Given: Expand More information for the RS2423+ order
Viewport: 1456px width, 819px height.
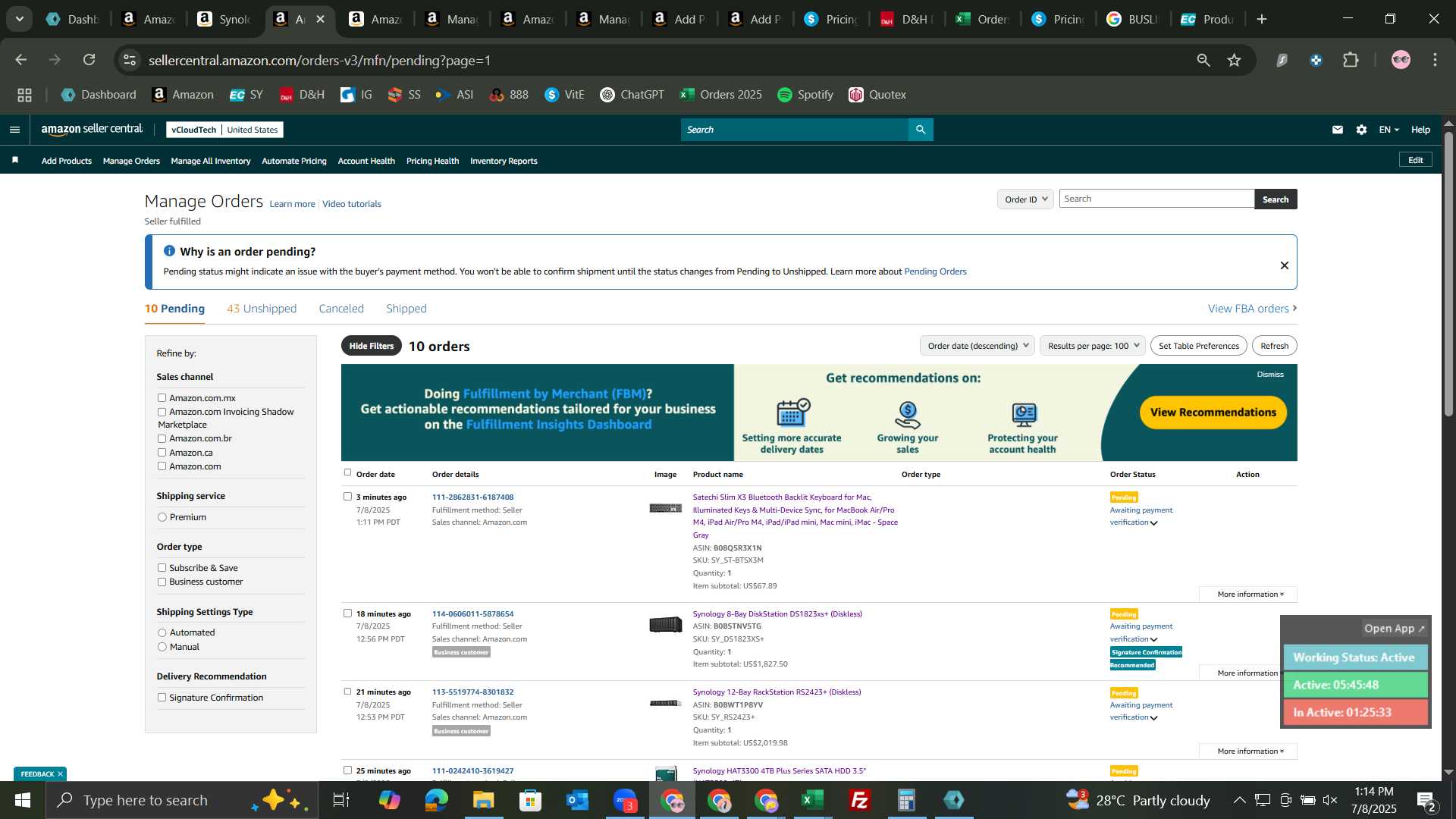Looking at the screenshot, I should coord(1250,751).
